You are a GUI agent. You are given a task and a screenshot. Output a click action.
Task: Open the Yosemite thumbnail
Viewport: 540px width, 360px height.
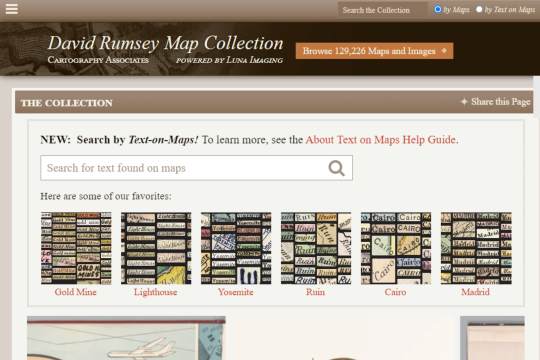click(x=236, y=248)
